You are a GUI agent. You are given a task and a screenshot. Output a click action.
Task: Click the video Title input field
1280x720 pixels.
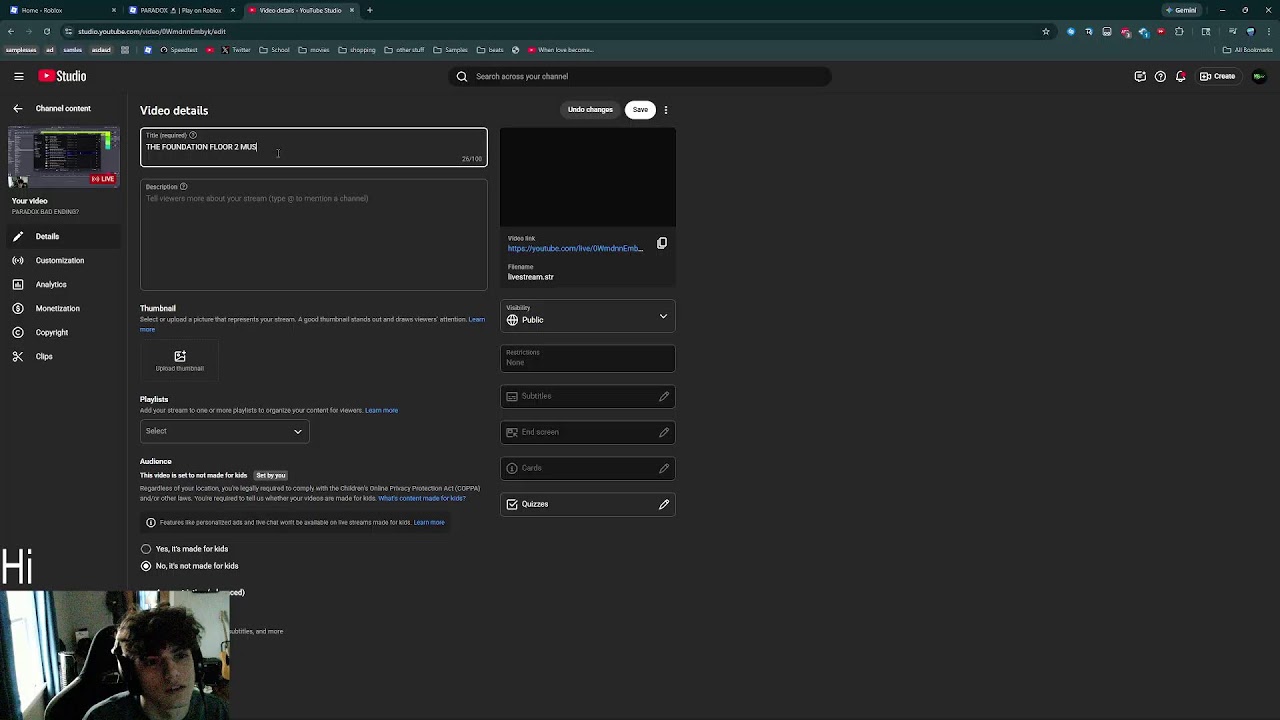pos(314,147)
